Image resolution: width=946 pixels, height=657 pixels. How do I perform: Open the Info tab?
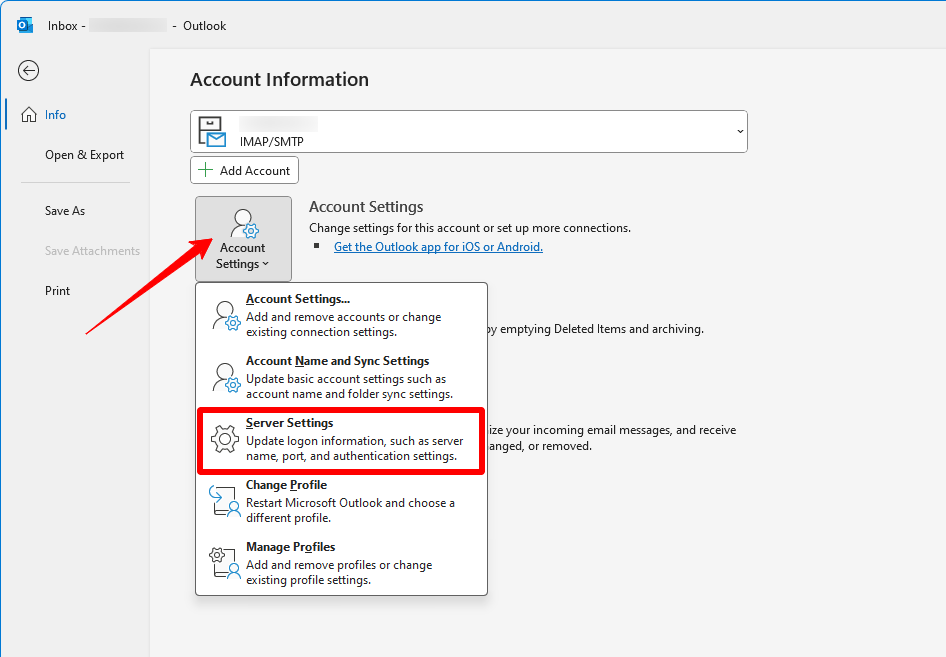[x=55, y=115]
